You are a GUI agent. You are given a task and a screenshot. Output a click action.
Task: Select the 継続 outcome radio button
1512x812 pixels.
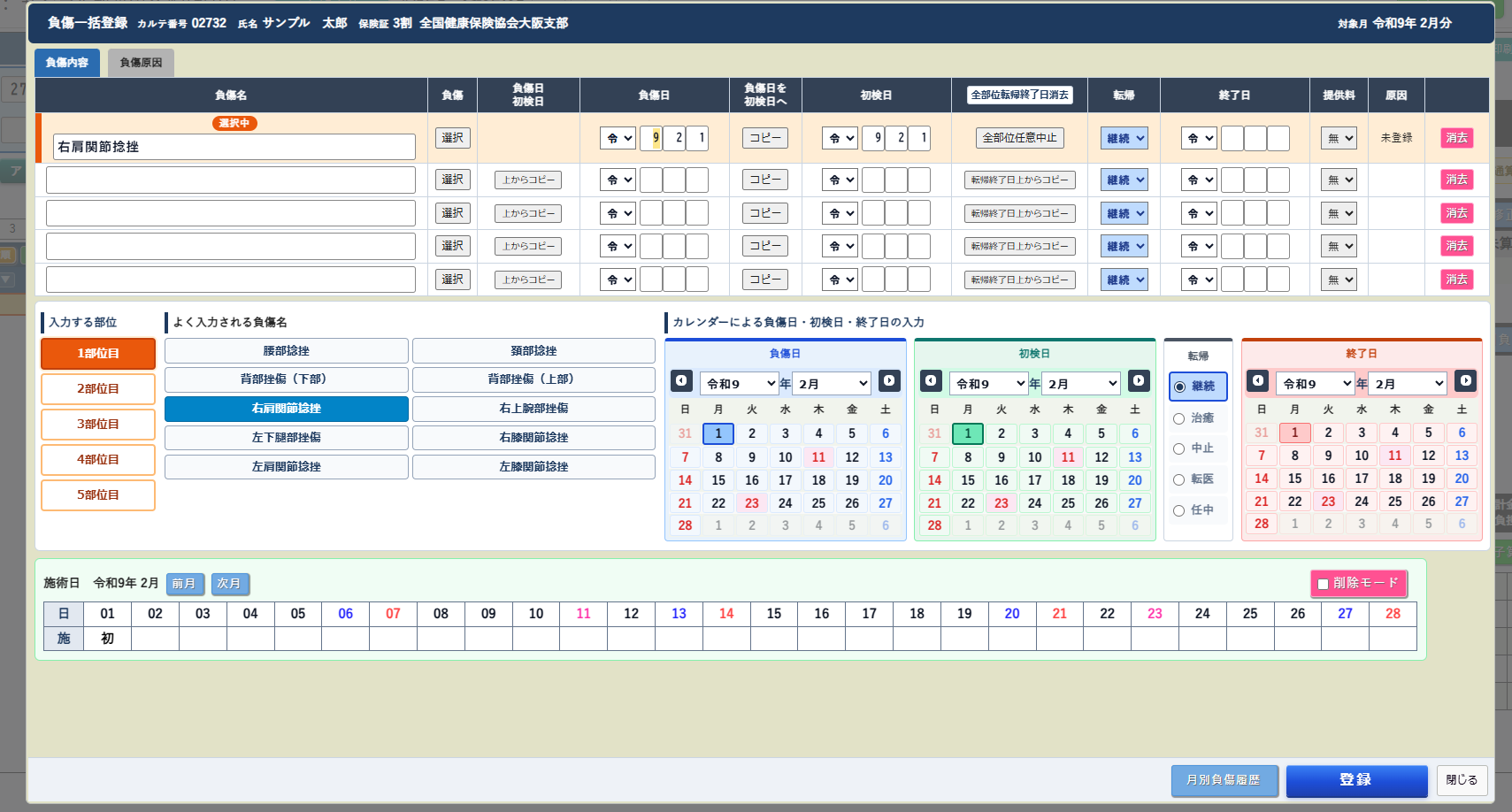1179,387
